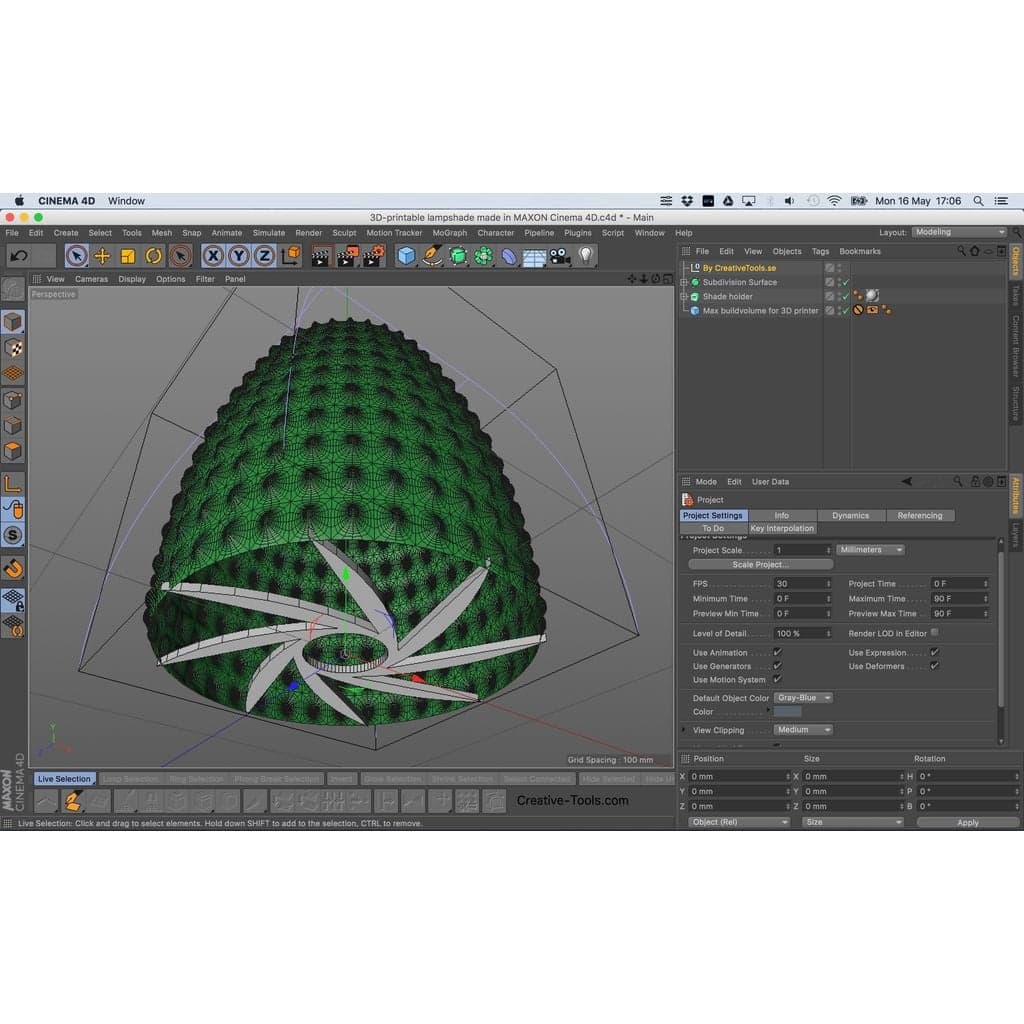This screenshot has height=1024, width=1024.
Task: Switch to Polygons mode in the left palette
Action: click(x=12, y=451)
